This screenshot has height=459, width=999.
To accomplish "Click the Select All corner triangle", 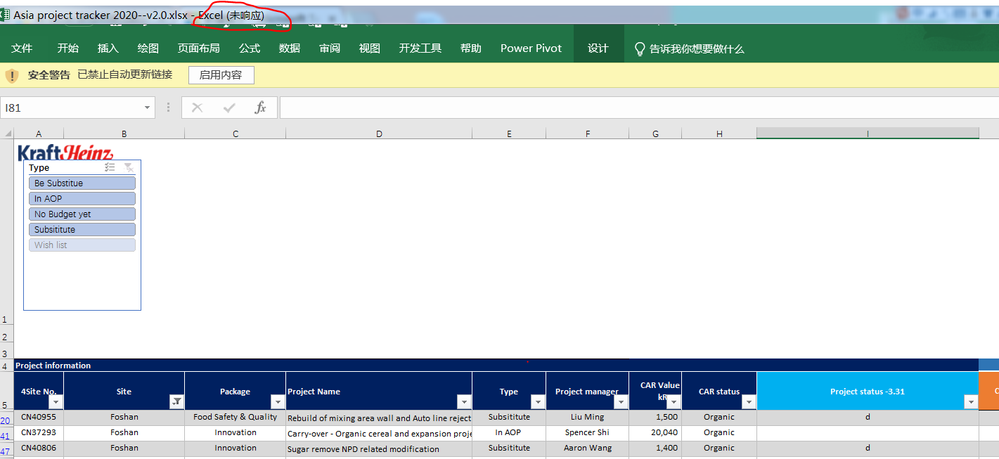I will [7, 133].
